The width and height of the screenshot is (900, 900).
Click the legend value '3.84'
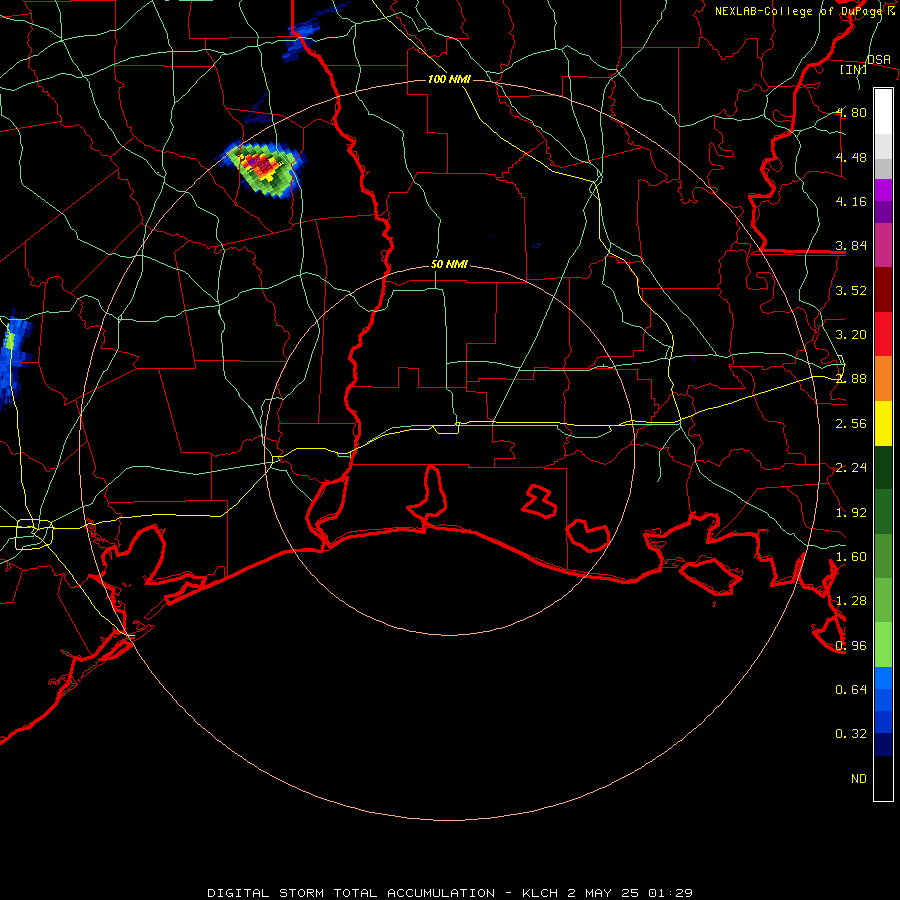tap(851, 246)
